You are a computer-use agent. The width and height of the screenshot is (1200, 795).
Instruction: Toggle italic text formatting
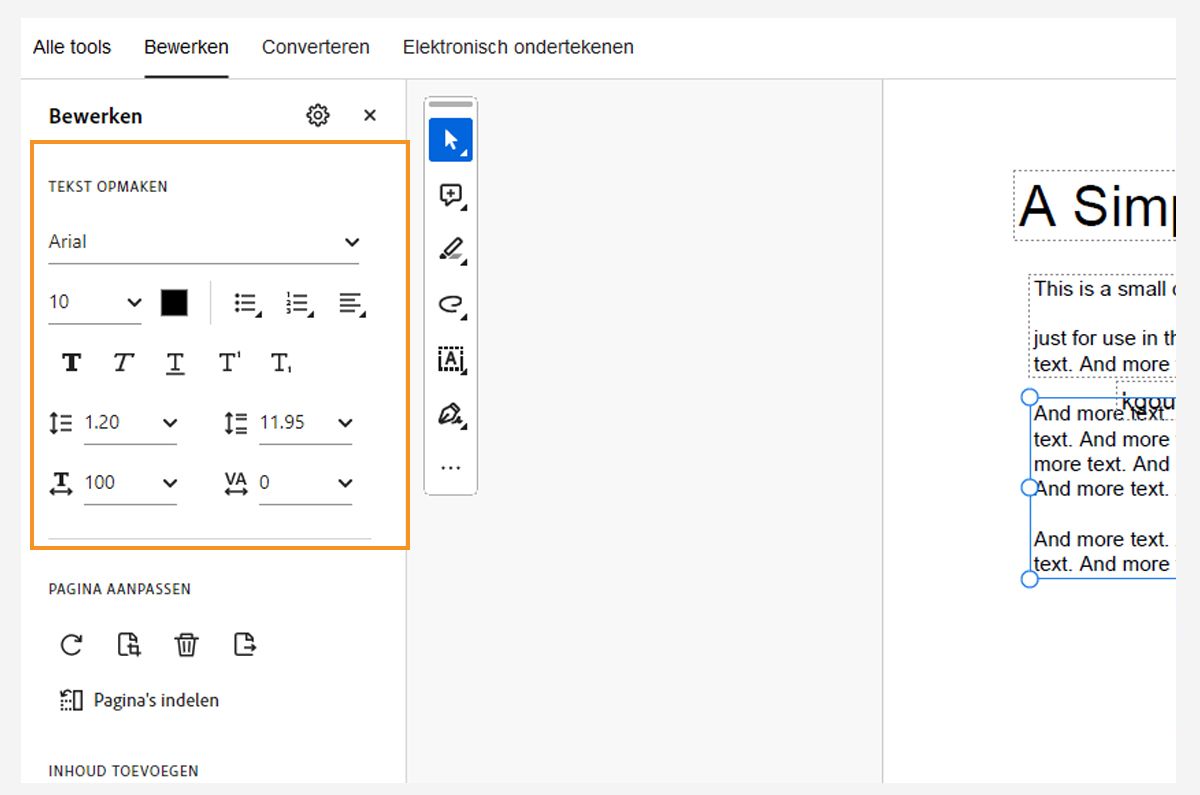click(x=123, y=362)
